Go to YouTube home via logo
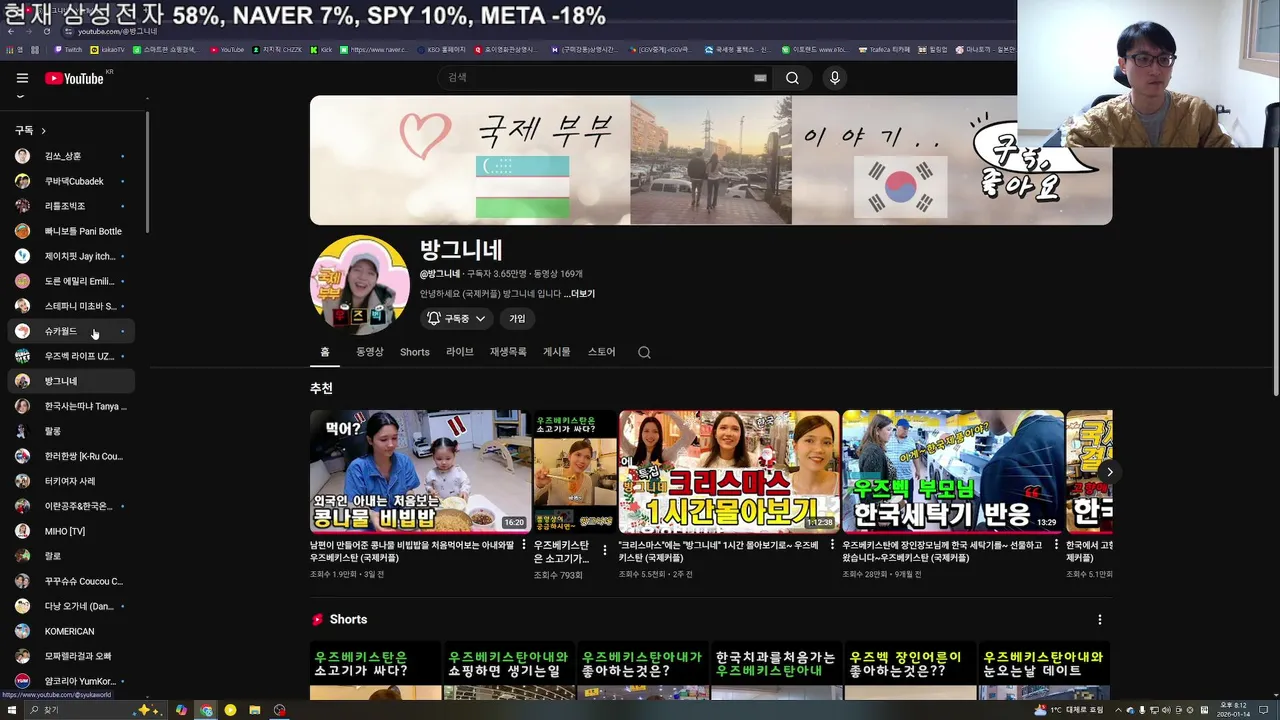The image size is (1280, 720). tap(74, 78)
